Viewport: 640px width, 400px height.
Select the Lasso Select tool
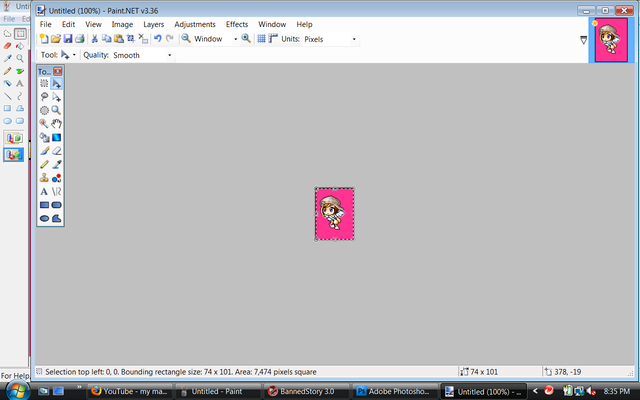click(44, 97)
